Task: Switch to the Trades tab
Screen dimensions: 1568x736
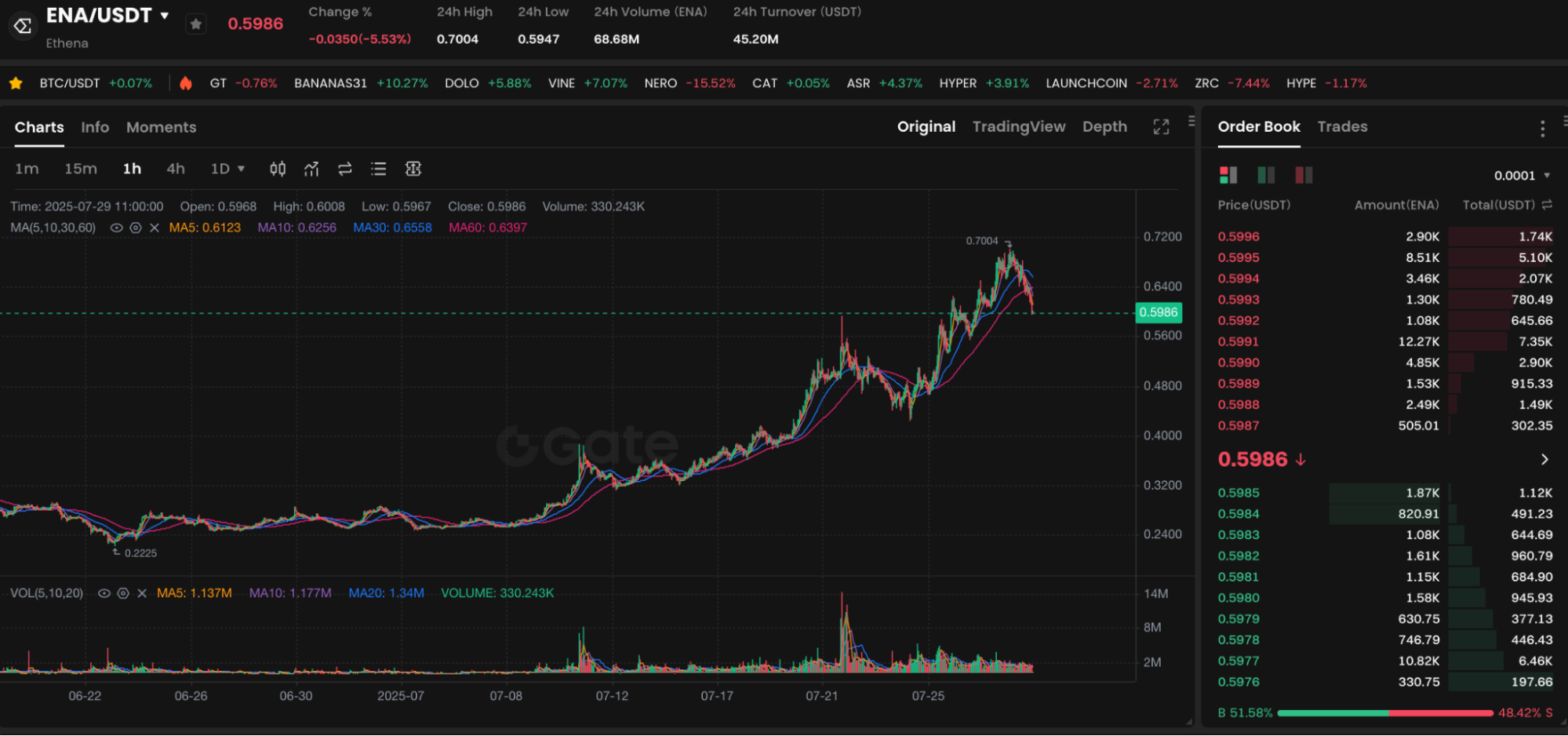Action: pyautogui.click(x=1342, y=126)
